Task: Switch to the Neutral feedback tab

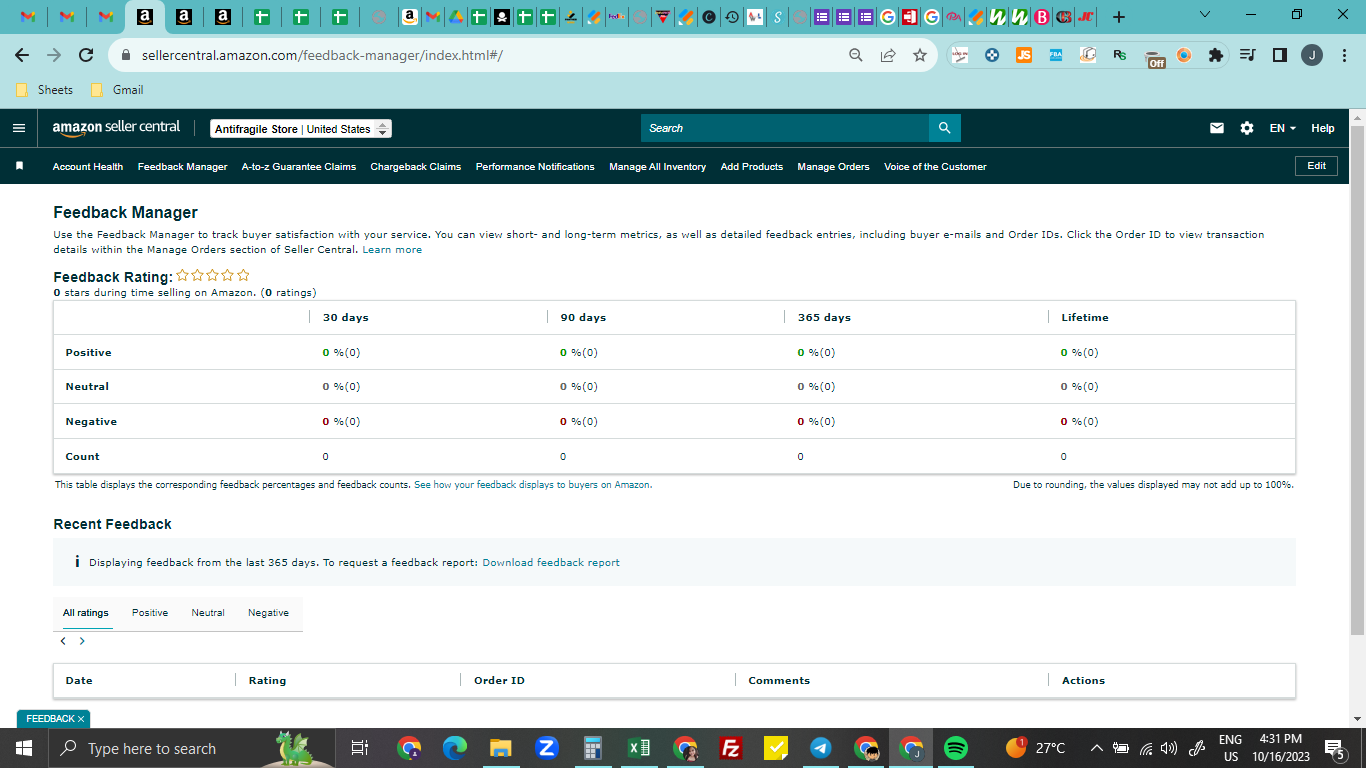Action: [x=208, y=613]
